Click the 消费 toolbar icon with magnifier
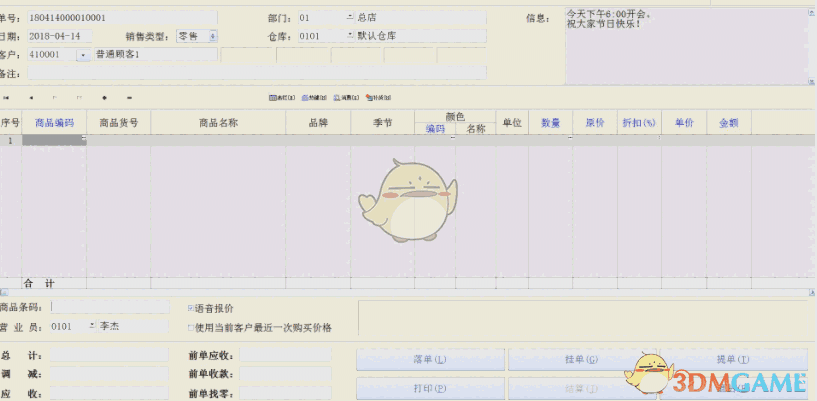 coord(346,97)
